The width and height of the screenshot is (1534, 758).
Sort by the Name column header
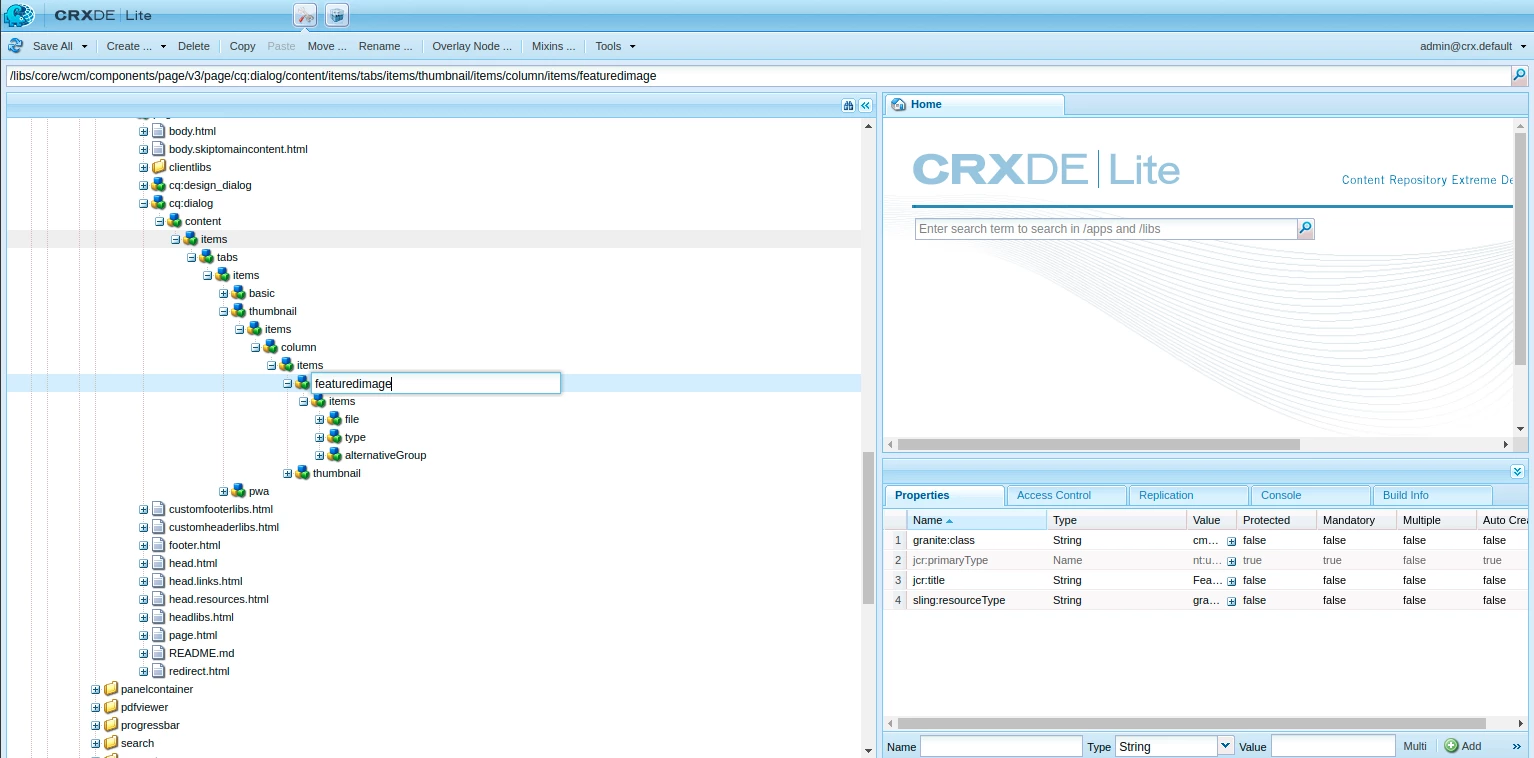click(976, 520)
